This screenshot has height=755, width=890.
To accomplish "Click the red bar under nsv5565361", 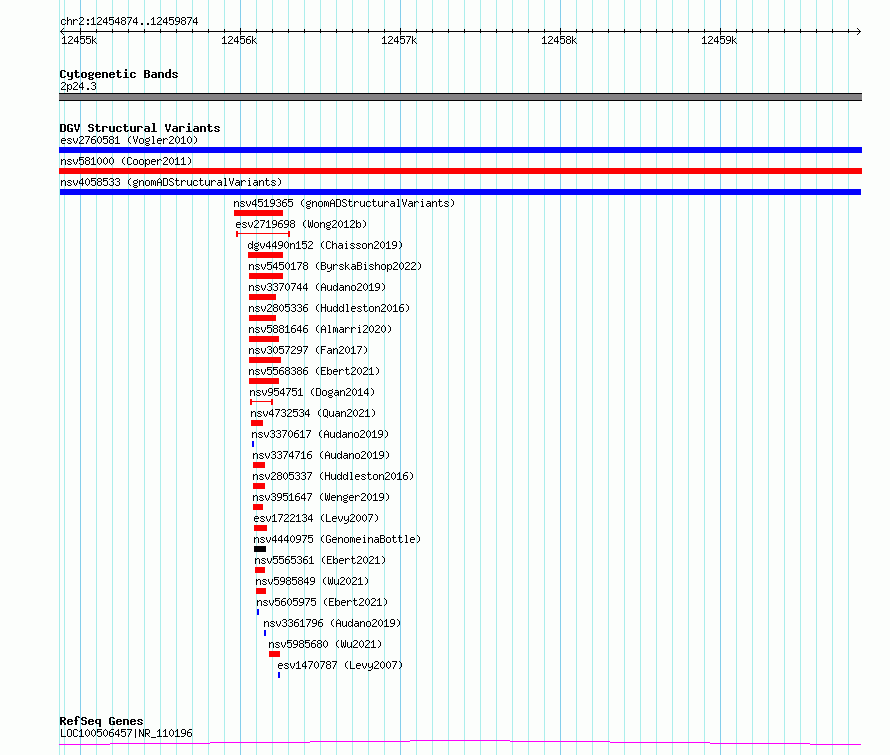I will 260,570.
